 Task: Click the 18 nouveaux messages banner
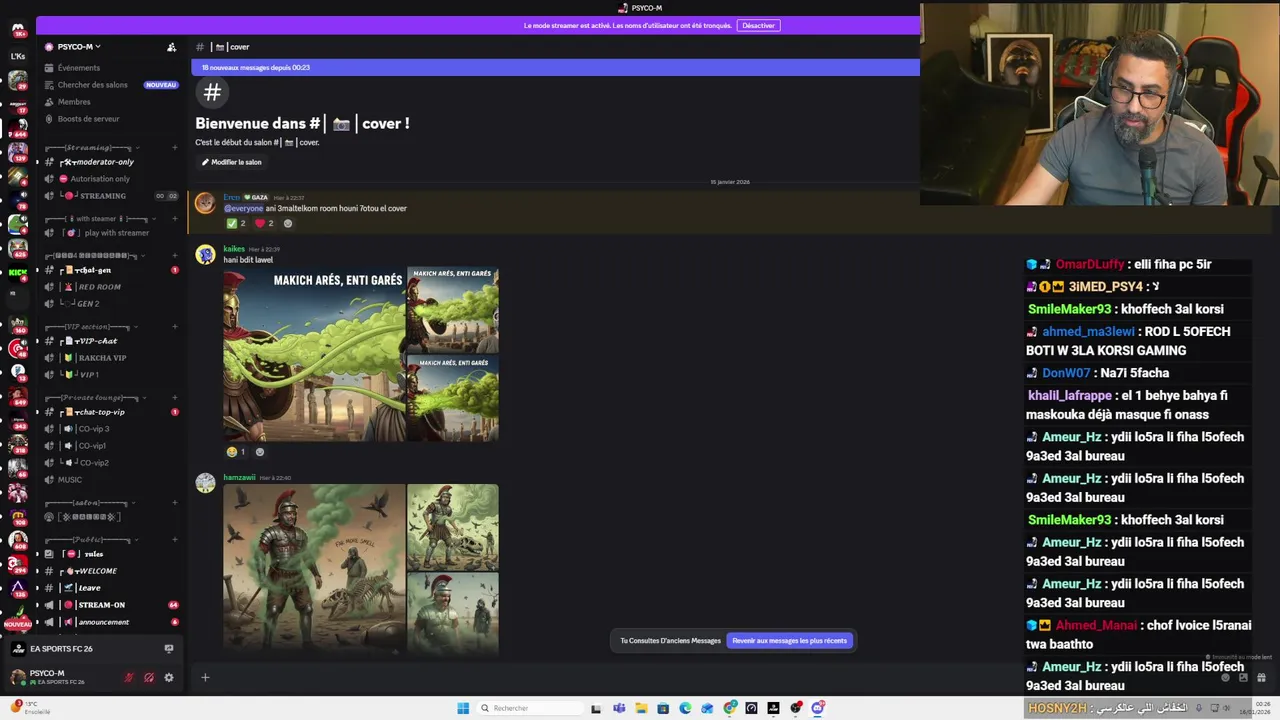pos(555,67)
